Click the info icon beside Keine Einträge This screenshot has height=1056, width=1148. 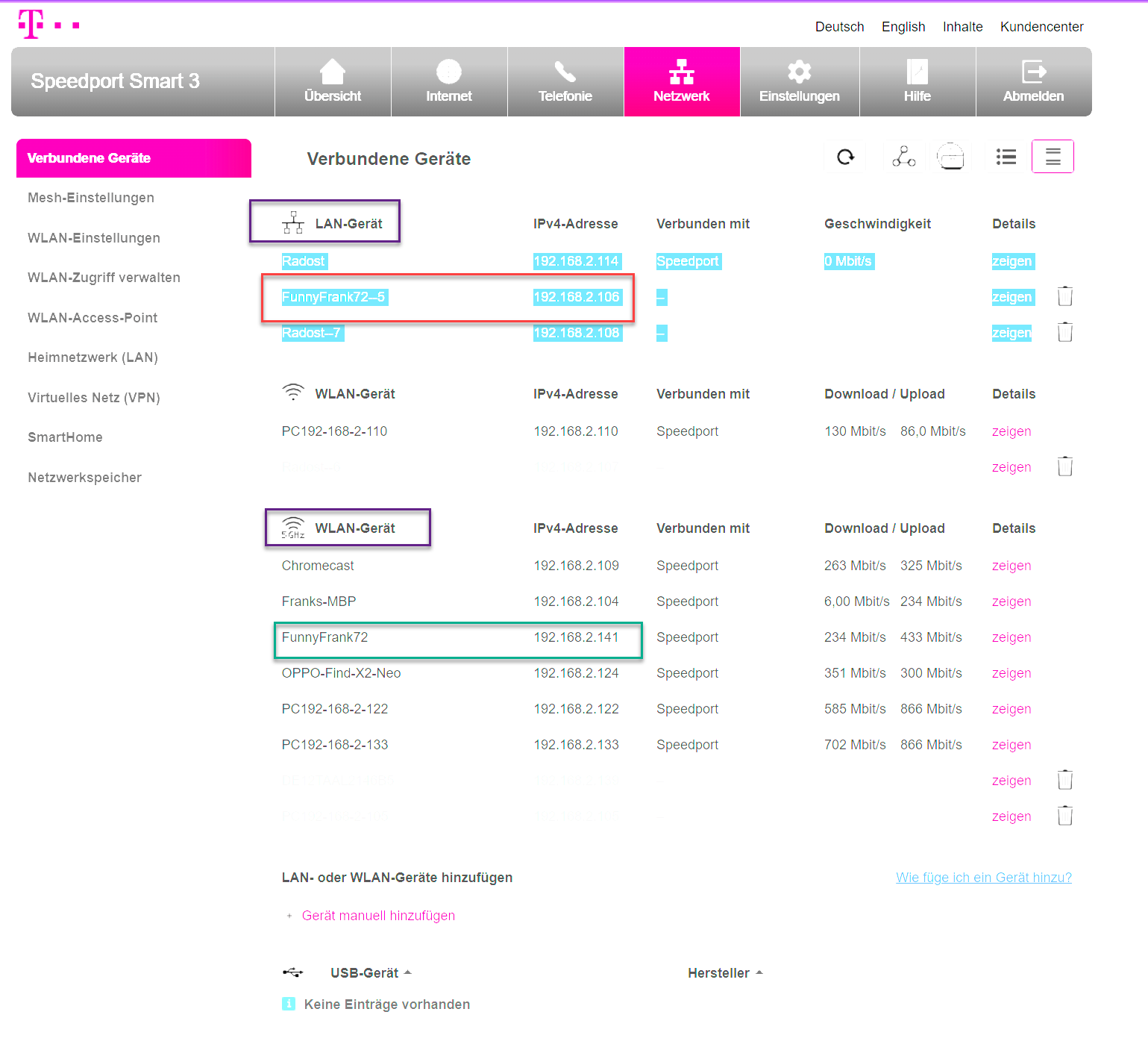289,1004
